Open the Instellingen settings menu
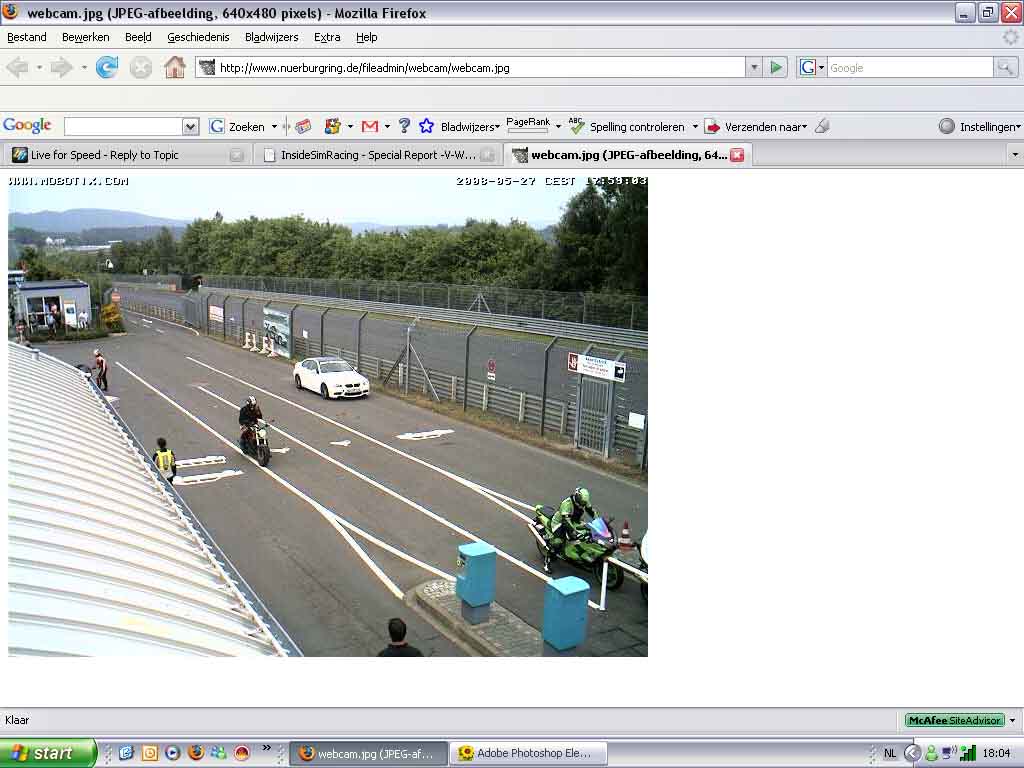The height and width of the screenshot is (768, 1024). [979, 126]
